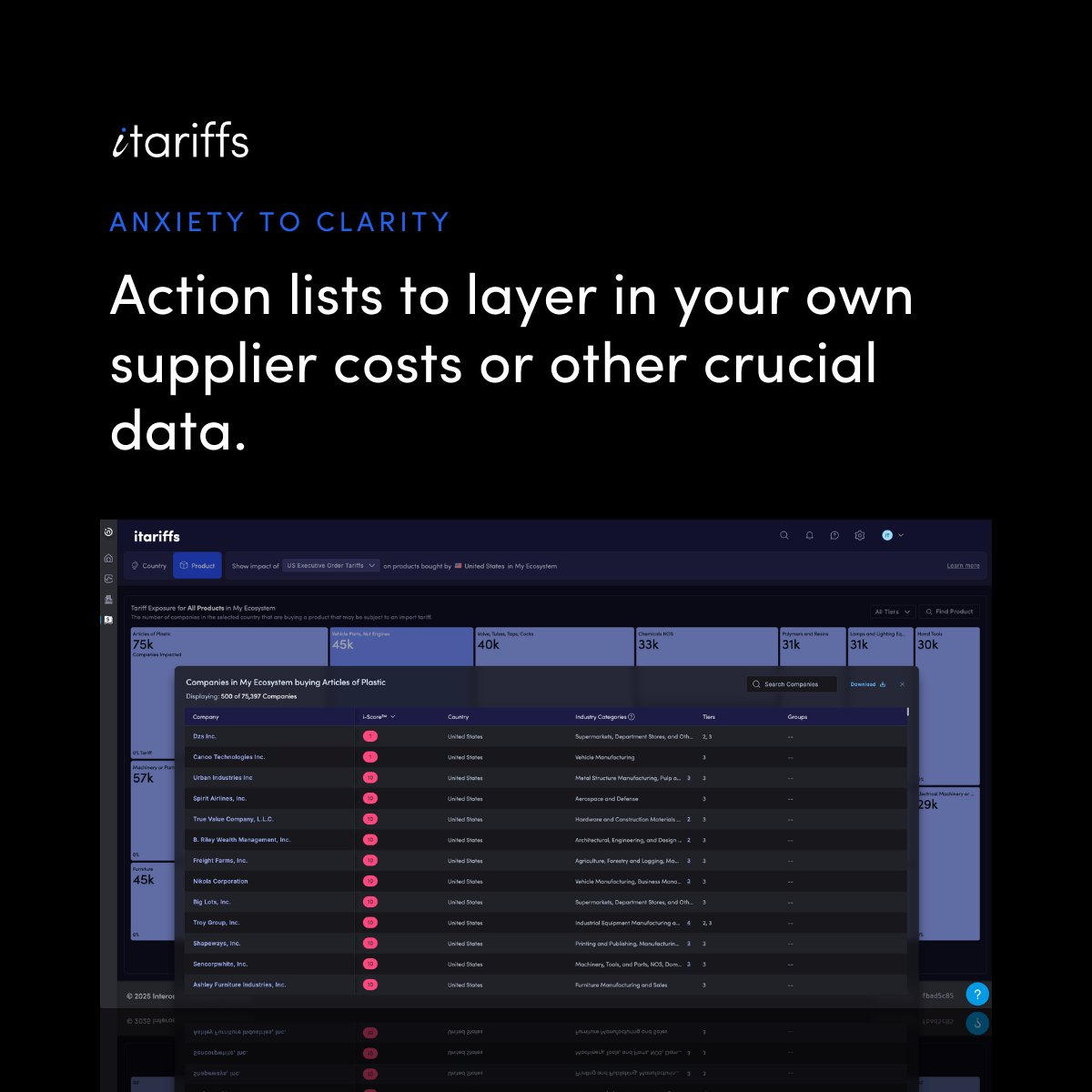Open the Big Lots, Inc. company link
Screen dimensions: 1092x1092
212,902
